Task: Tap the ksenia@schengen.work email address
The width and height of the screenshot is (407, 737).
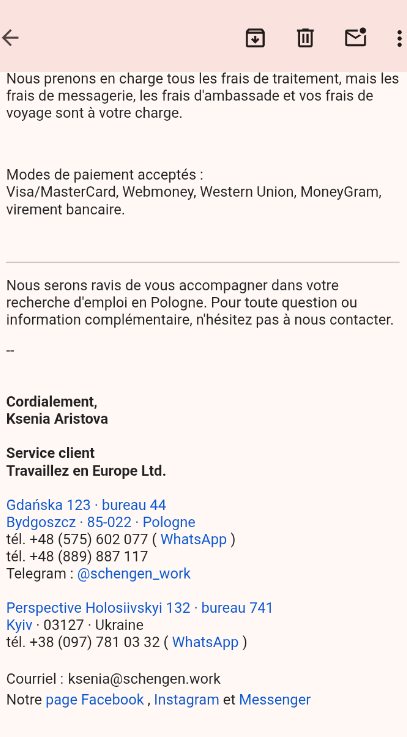Action: 144,679
